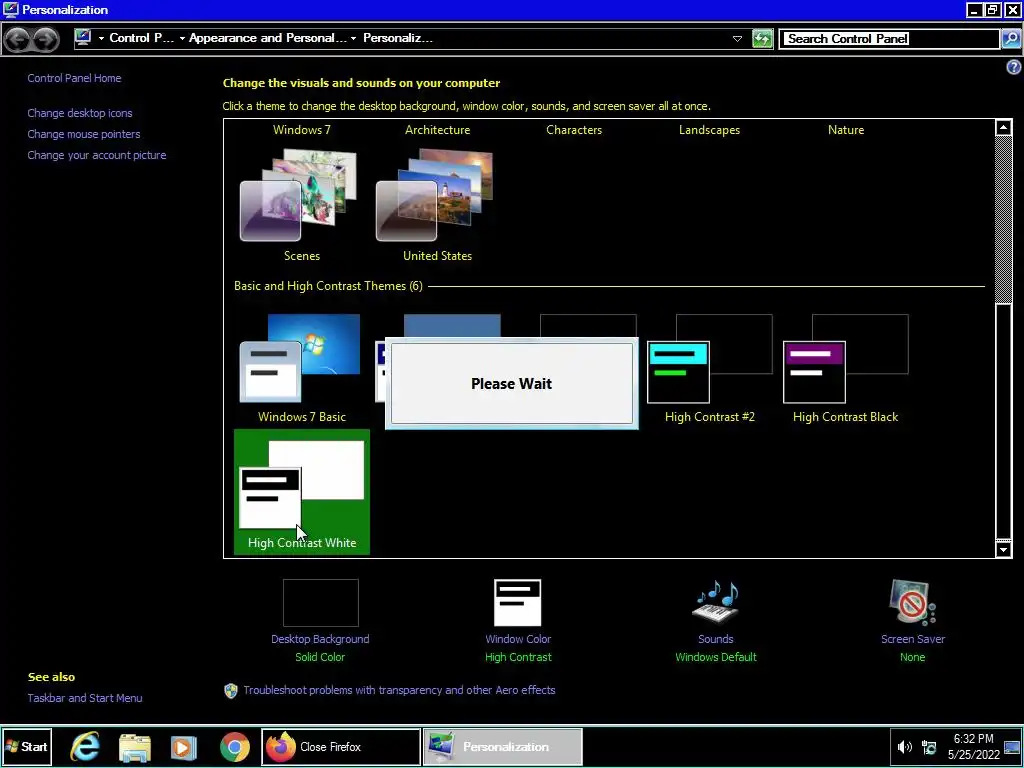Open the Start menu

[x=27, y=746]
